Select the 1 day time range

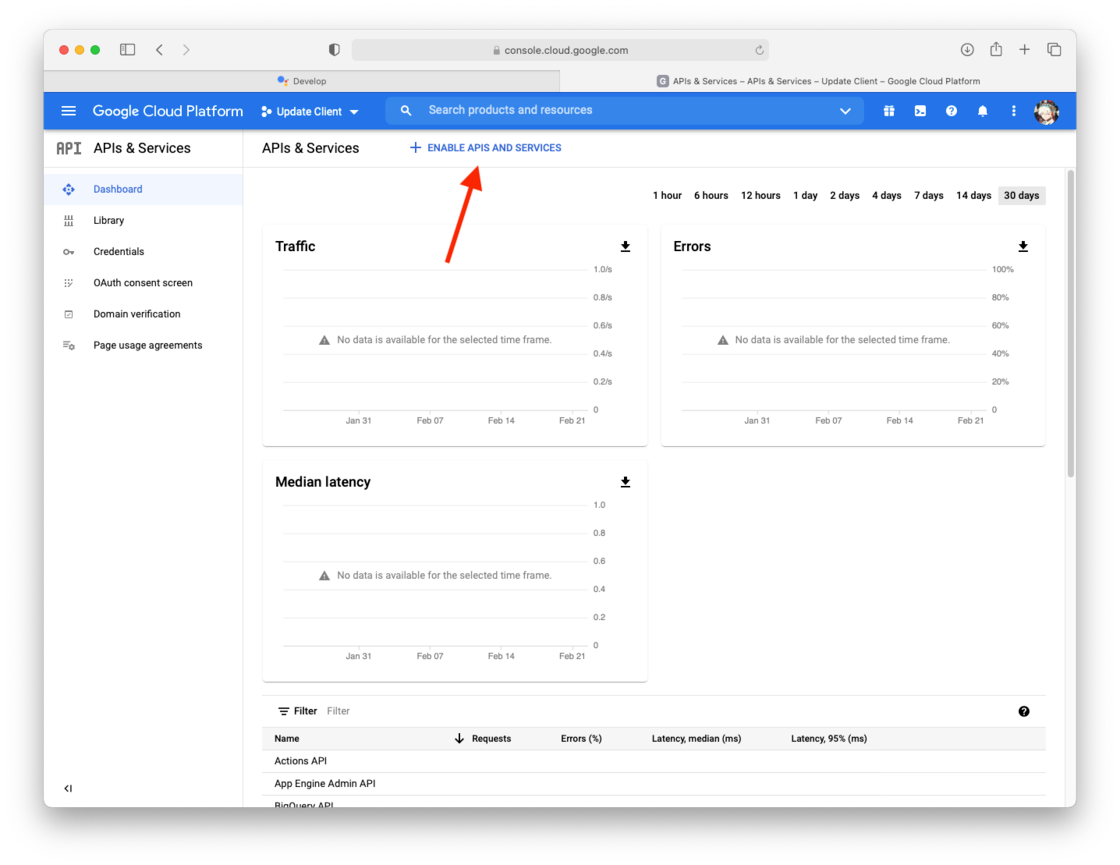(x=805, y=196)
